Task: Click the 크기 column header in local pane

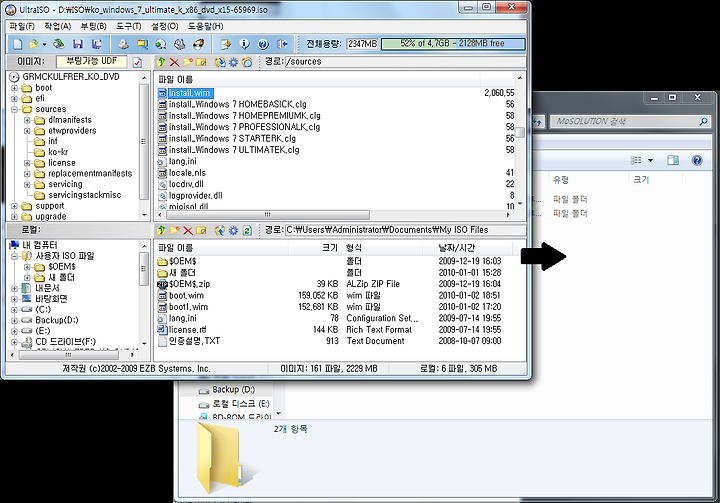Action: (x=315, y=248)
